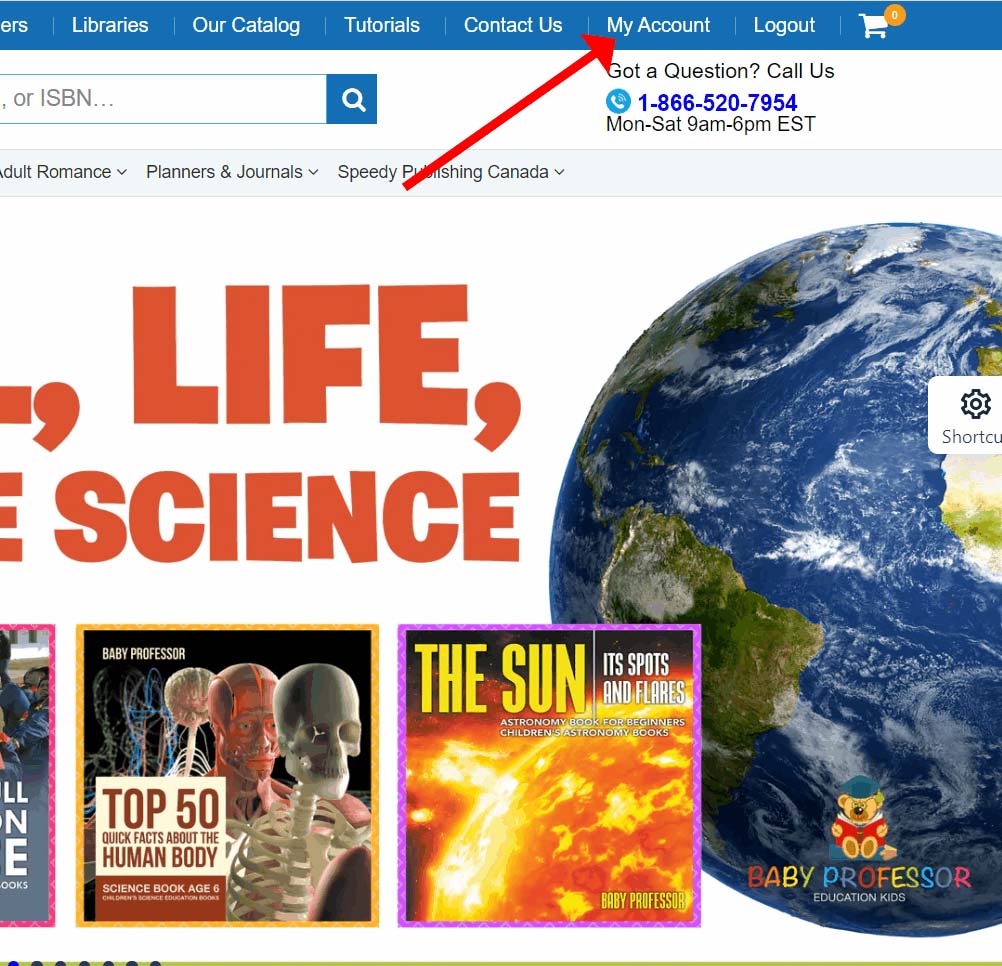Image resolution: width=1002 pixels, height=966 pixels.
Task: Click the 'Got a Question? Call Us' text
Action: click(x=720, y=71)
